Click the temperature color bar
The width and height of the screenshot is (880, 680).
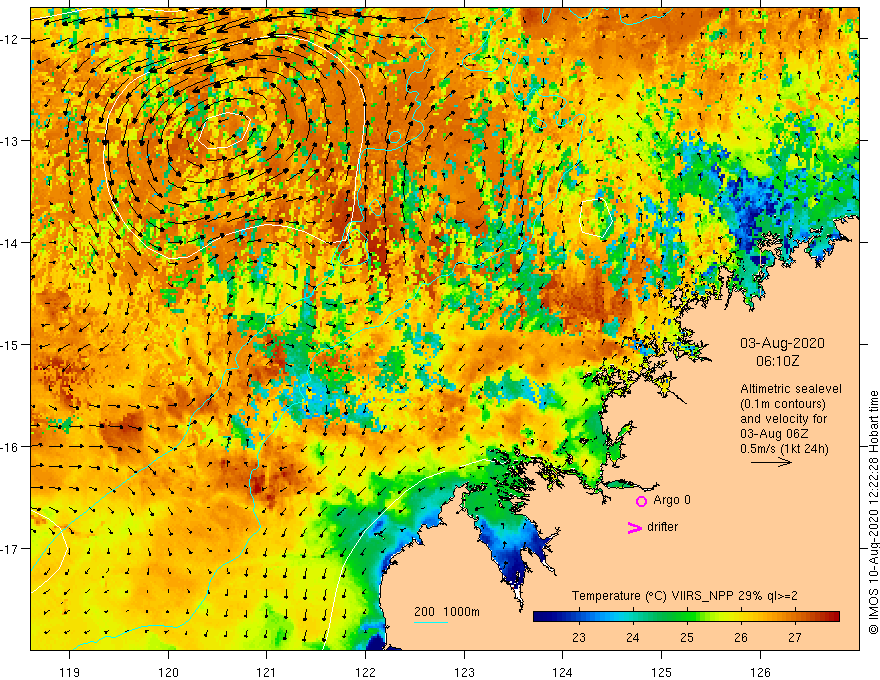tap(686, 616)
